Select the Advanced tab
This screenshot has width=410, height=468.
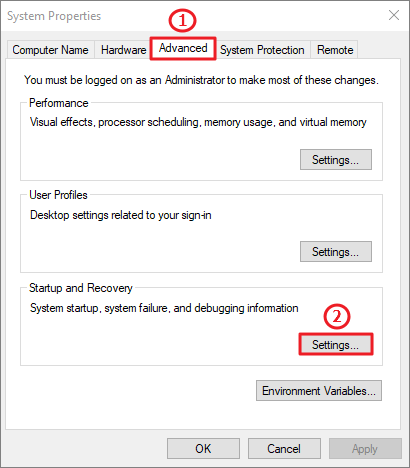(x=183, y=48)
